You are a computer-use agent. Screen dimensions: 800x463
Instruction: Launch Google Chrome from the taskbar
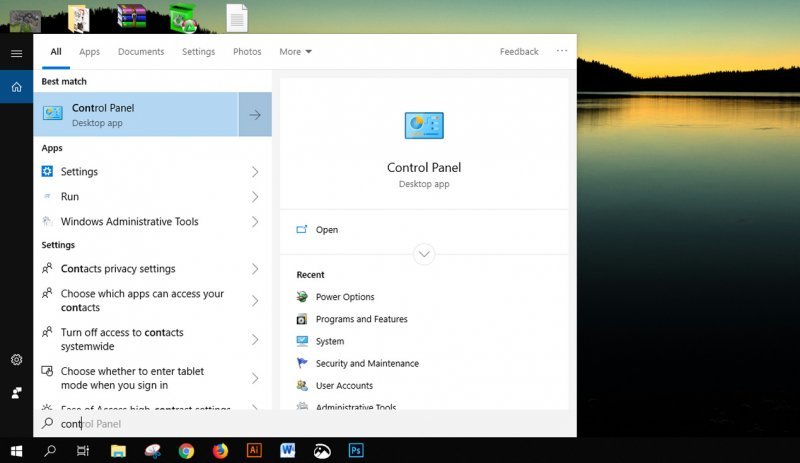(186, 451)
